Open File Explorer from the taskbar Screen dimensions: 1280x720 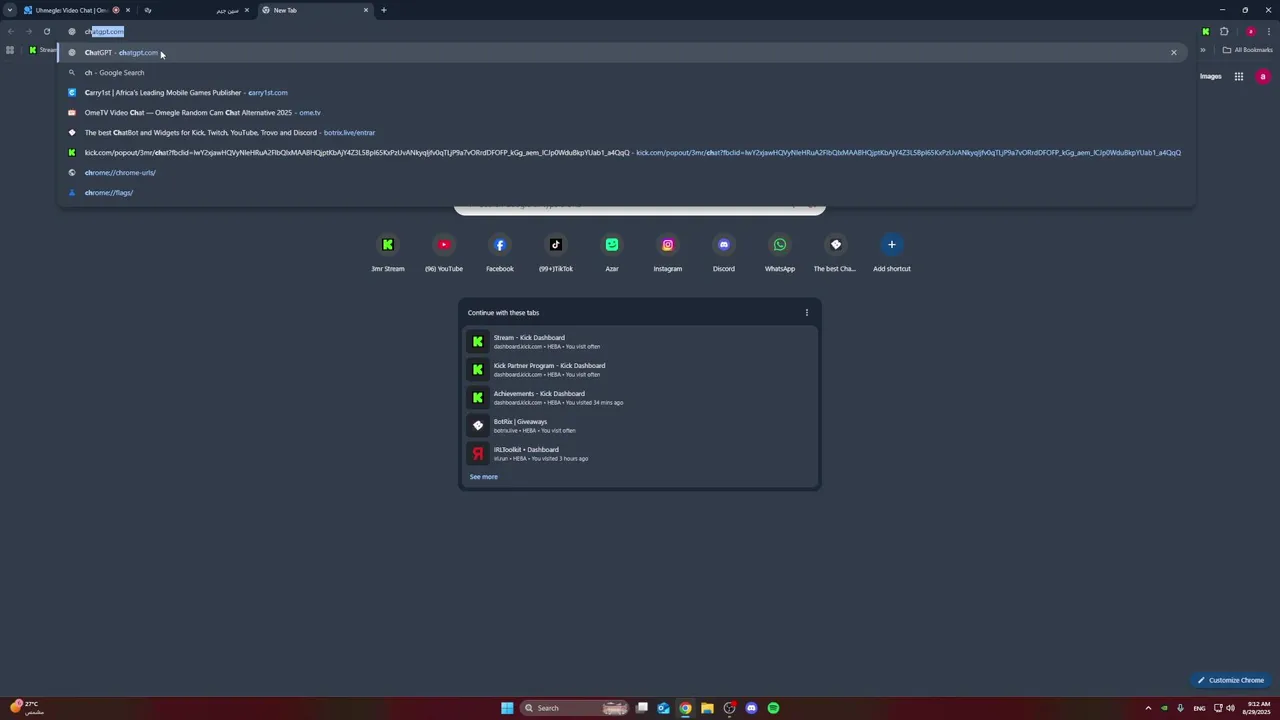point(707,708)
